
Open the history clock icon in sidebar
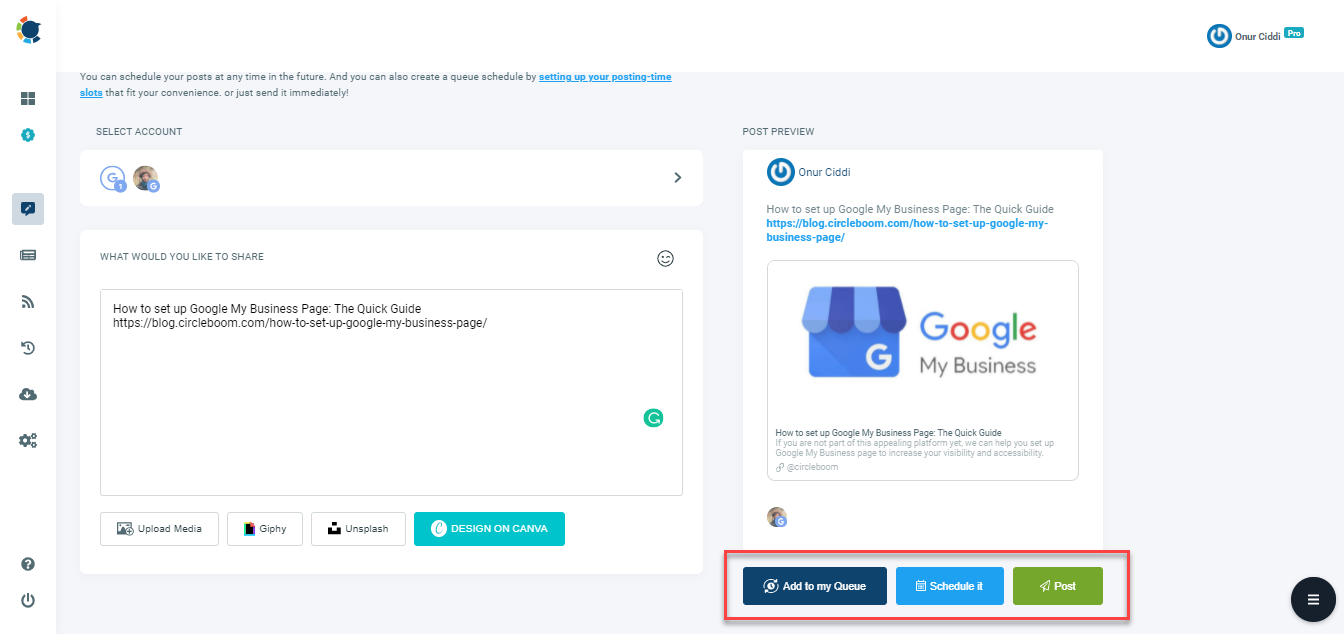(27, 347)
